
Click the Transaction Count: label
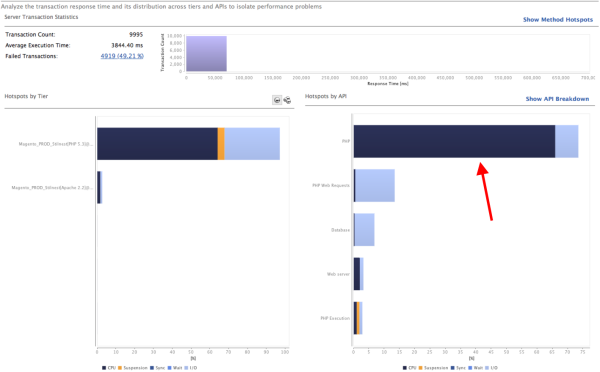[30, 34]
